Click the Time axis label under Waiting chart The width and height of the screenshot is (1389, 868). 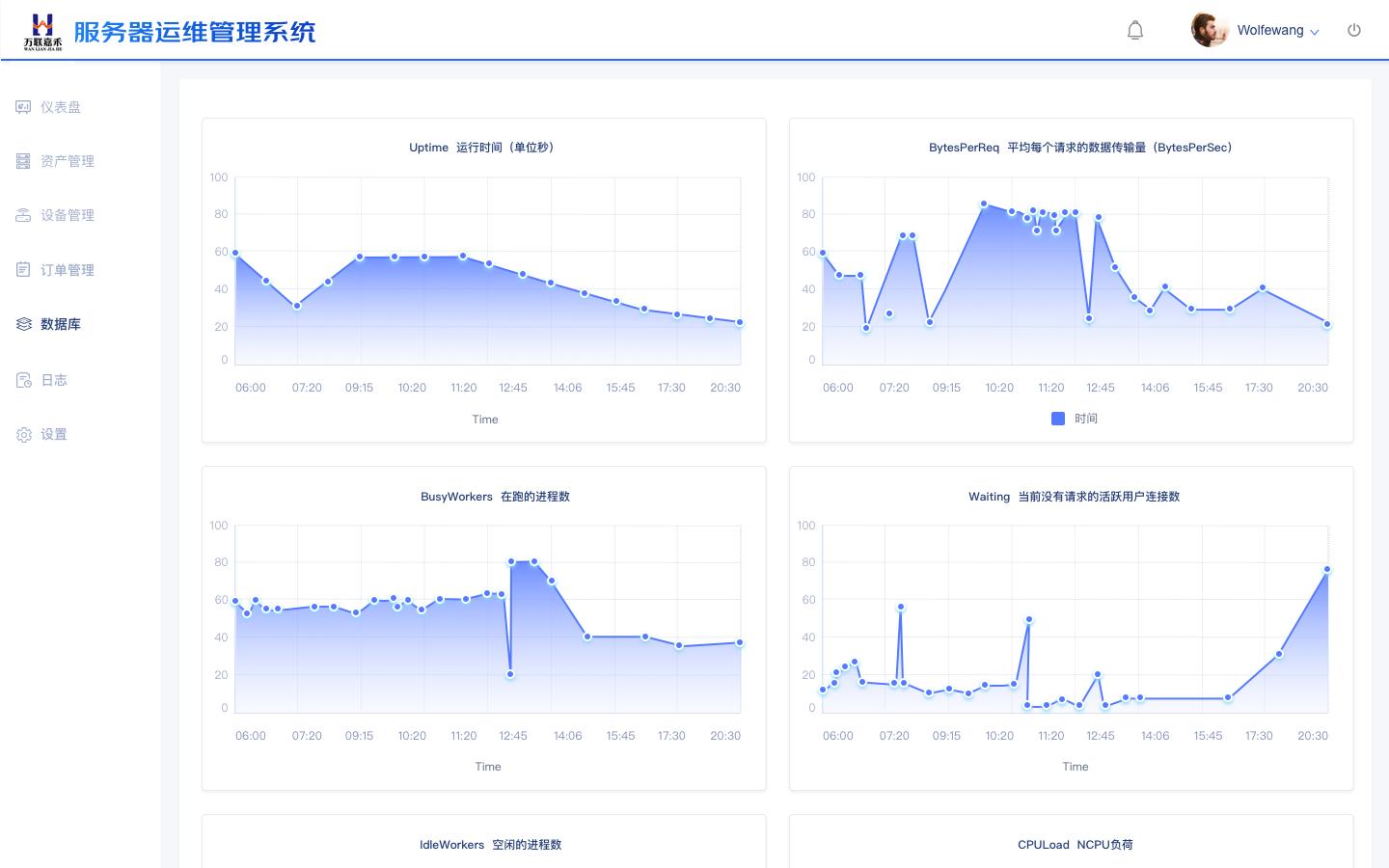pyautogui.click(x=1076, y=767)
